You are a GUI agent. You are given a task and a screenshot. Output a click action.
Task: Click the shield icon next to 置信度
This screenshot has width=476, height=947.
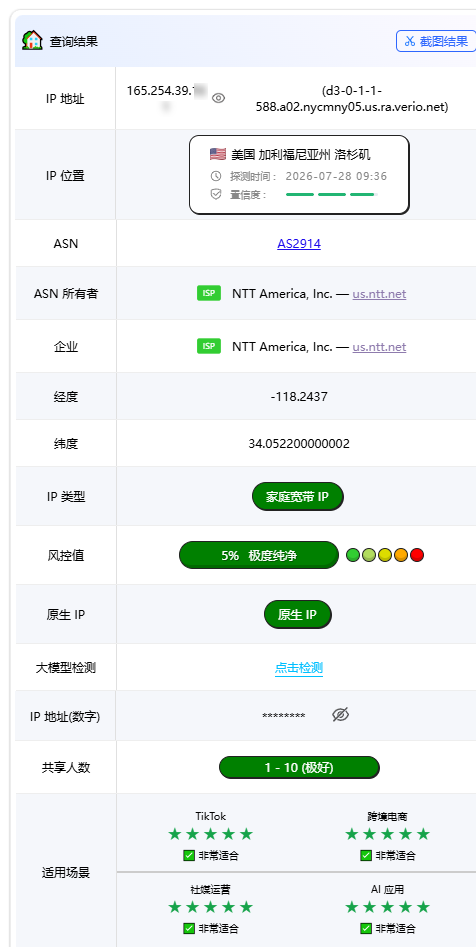216,194
